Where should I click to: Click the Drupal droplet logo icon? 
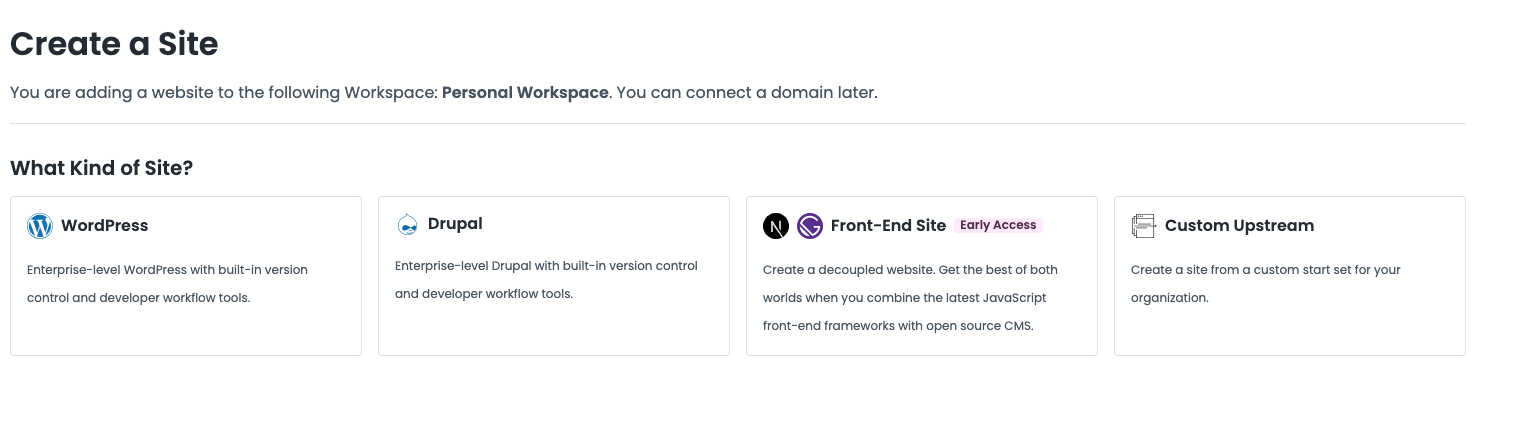point(407,225)
